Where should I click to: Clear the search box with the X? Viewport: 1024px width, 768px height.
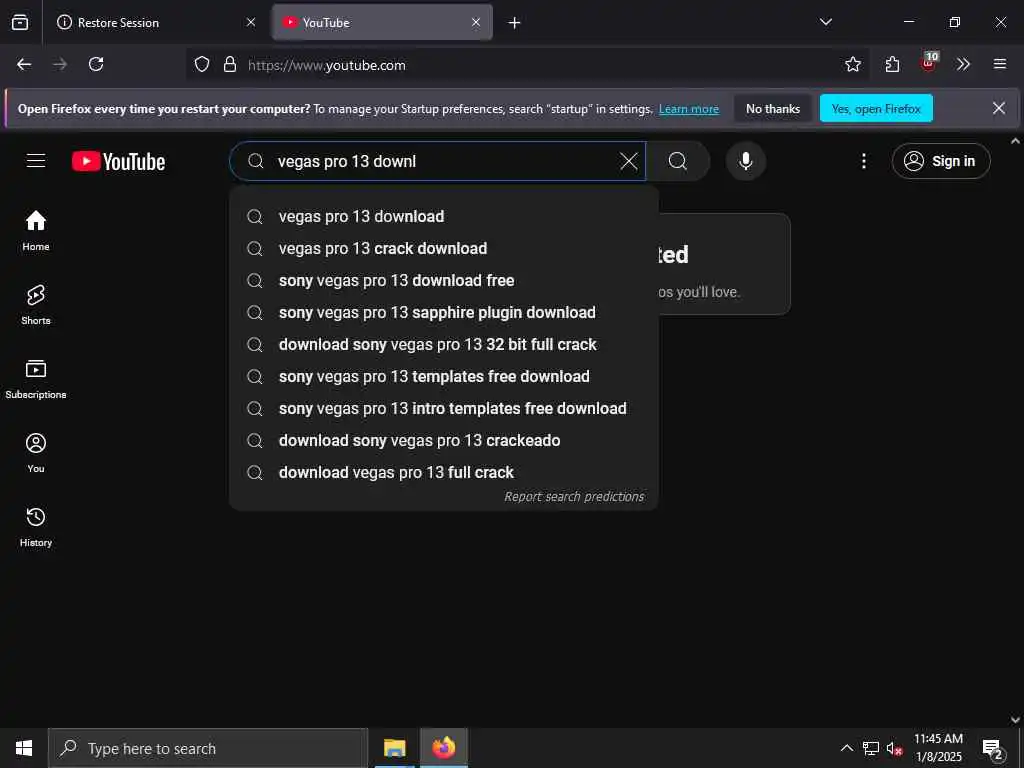628,161
